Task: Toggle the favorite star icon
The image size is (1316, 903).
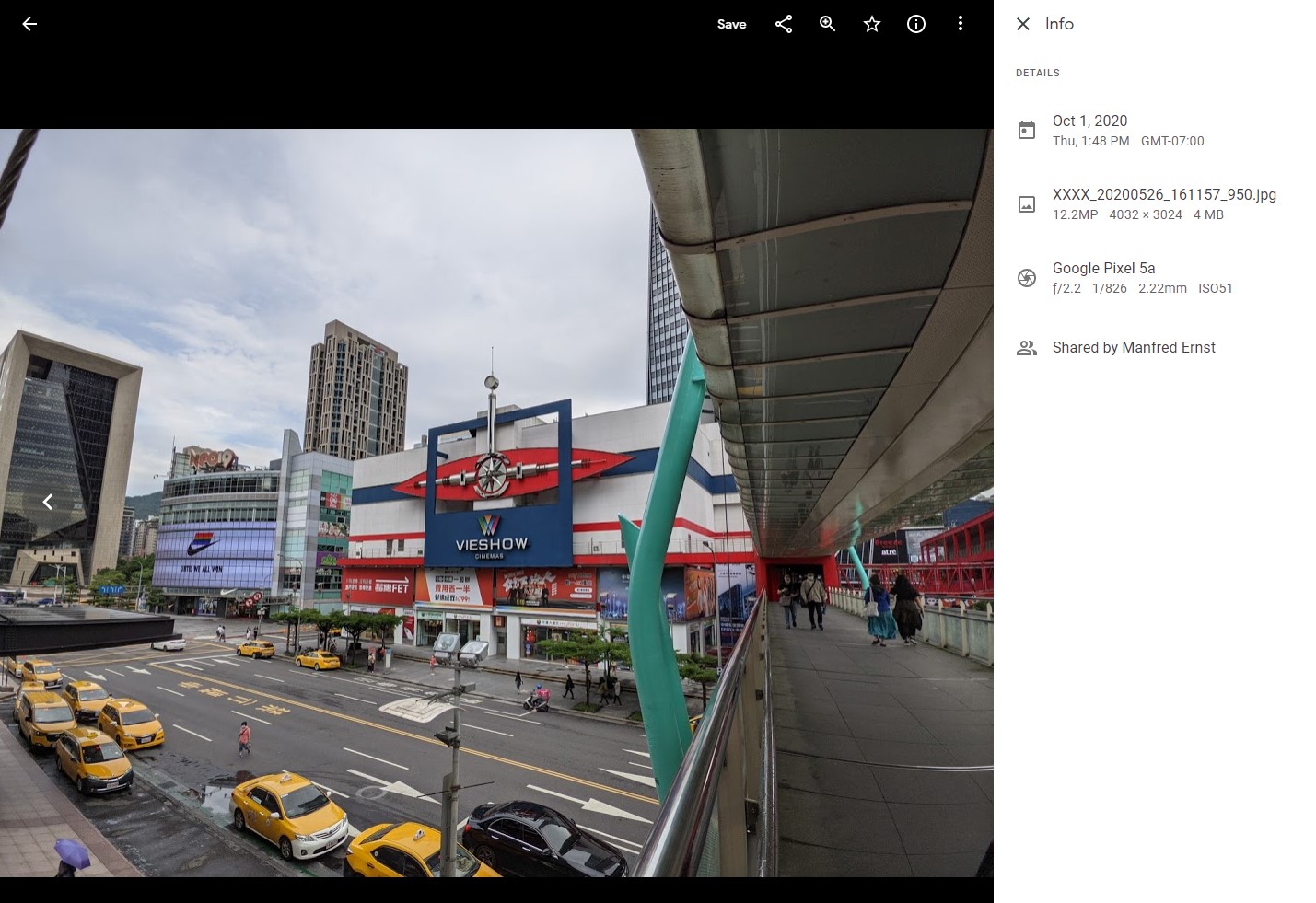Action: 872,24
